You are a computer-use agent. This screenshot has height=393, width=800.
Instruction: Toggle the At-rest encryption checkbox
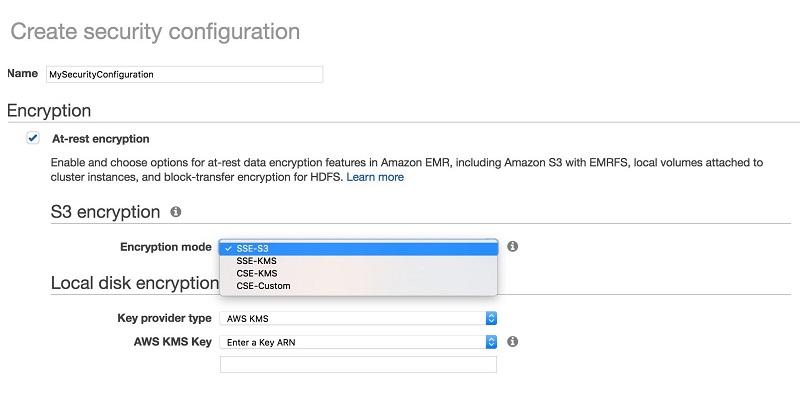(33, 138)
